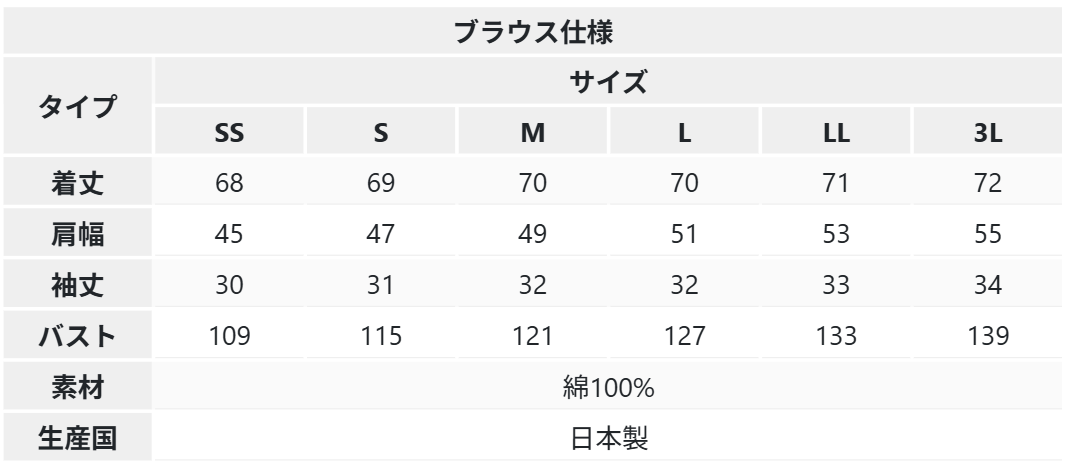Click the LL size column header
This screenshot has height=464, width=1065.
pyautogui.click(x=835, y=132)
